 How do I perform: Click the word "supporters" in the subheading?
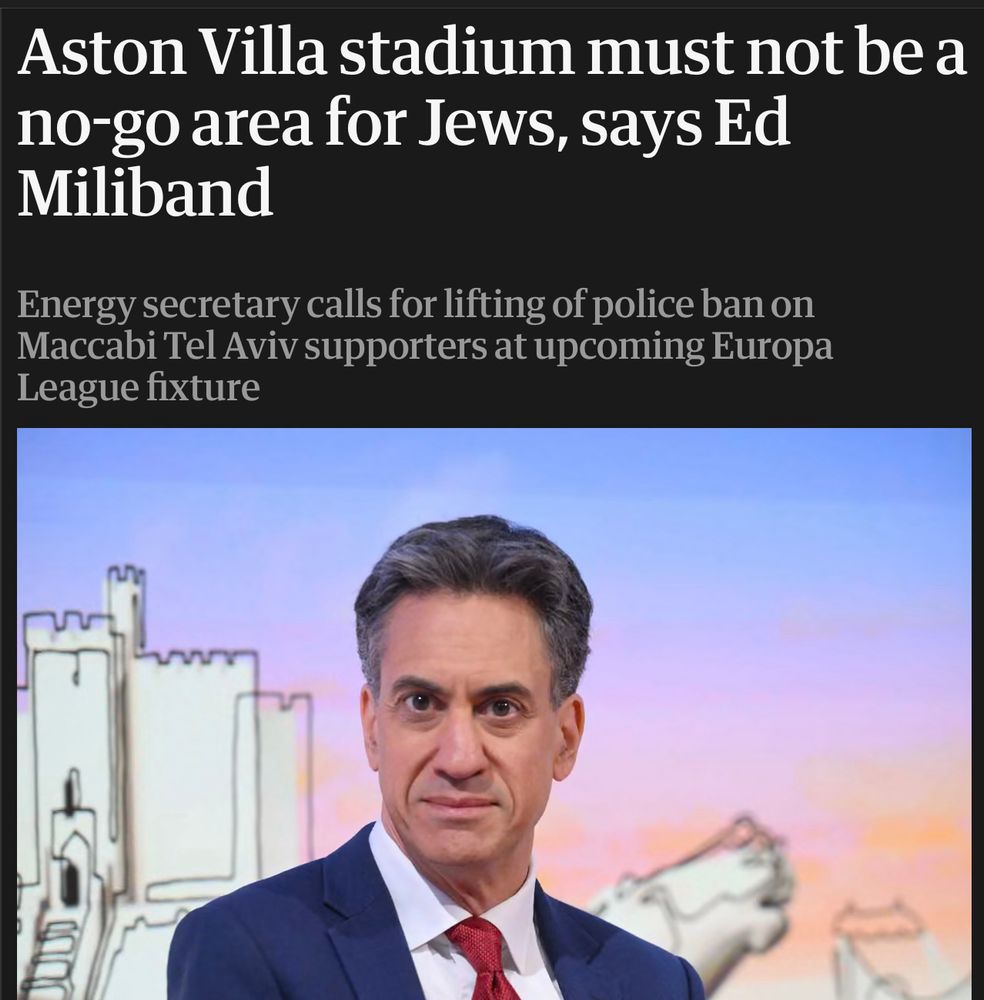[395, 348]
